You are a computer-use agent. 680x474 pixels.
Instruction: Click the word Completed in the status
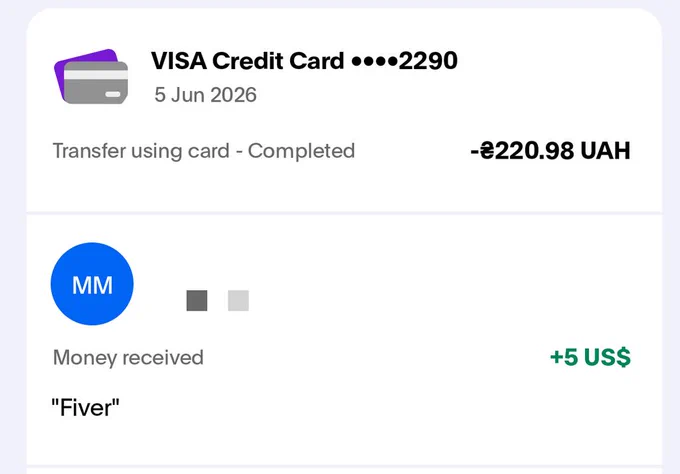coord(301,151)
